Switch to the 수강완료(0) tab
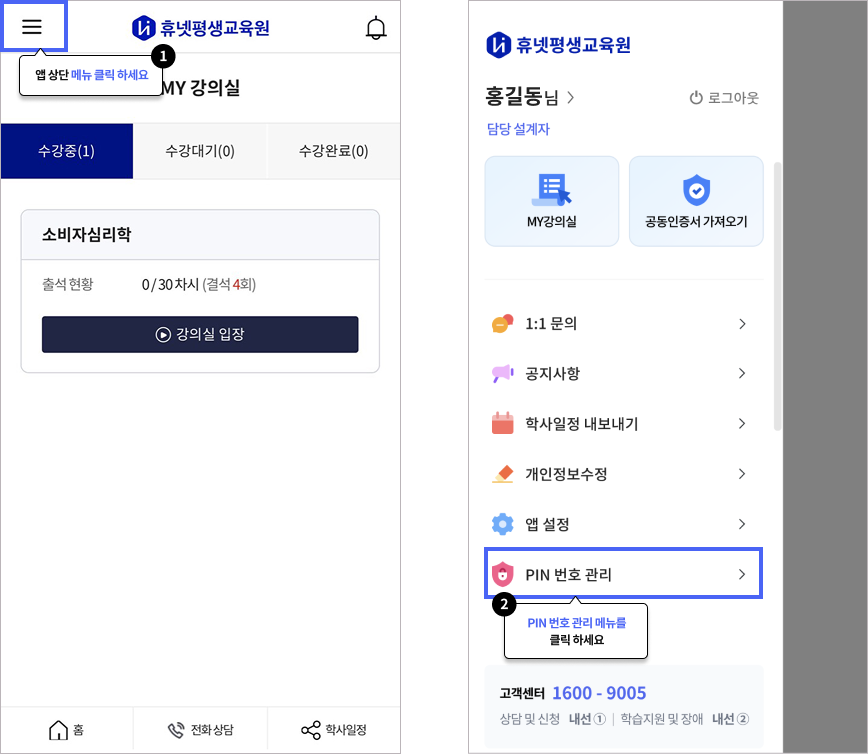868x754 pixels. point(333,151)
